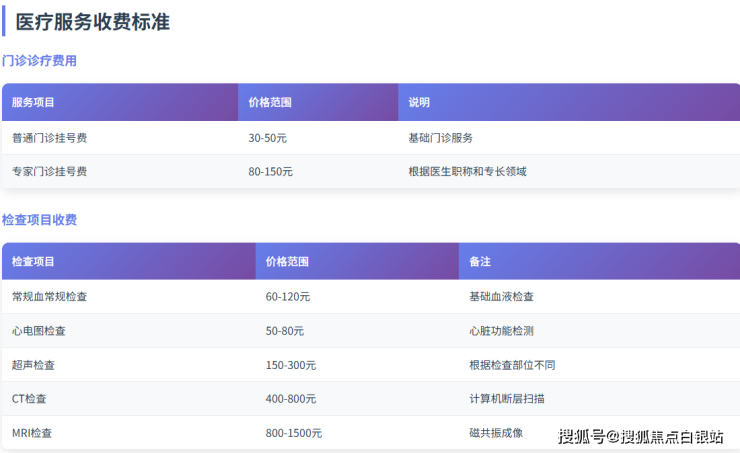Screen dimensions: 740x453
Task: Select the MRI检查 row label
Action: coord(32,433)
